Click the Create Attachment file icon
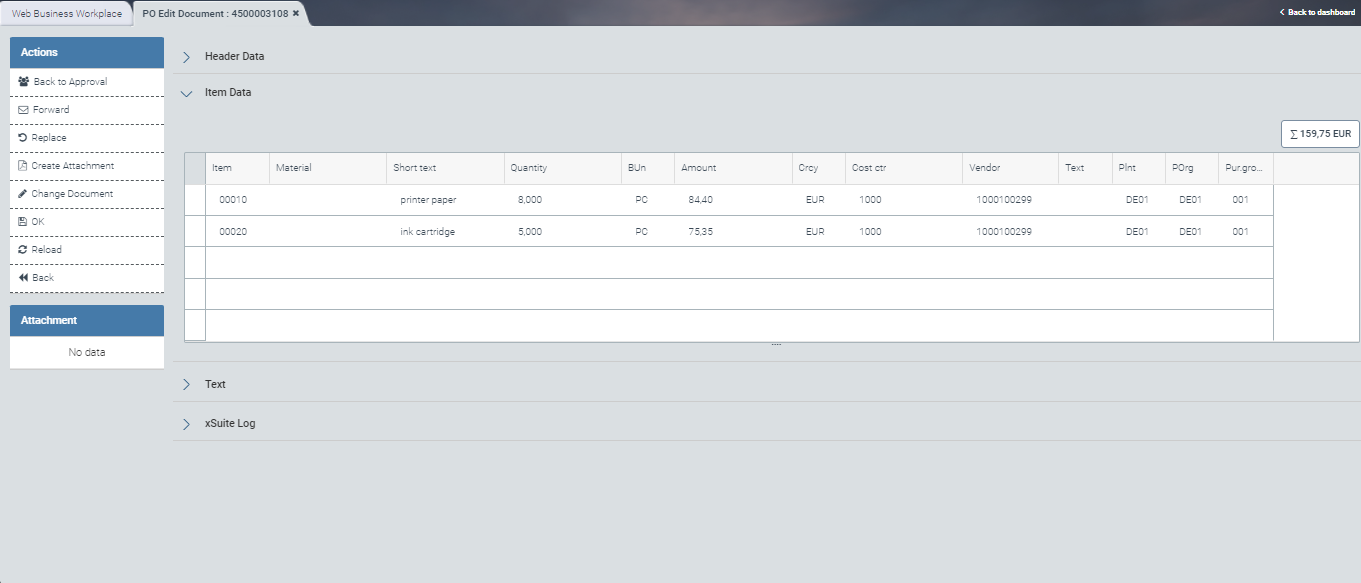 click(23, 166)
